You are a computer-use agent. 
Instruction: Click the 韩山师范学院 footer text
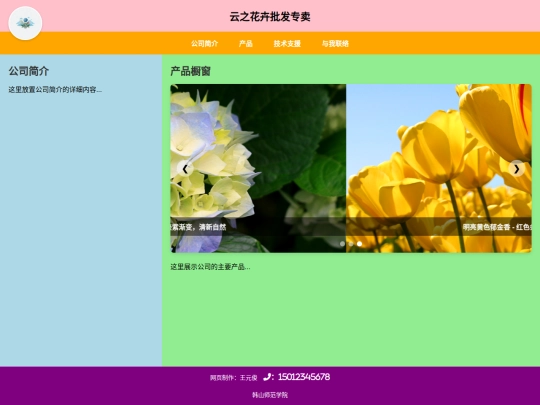coord(270,395)
